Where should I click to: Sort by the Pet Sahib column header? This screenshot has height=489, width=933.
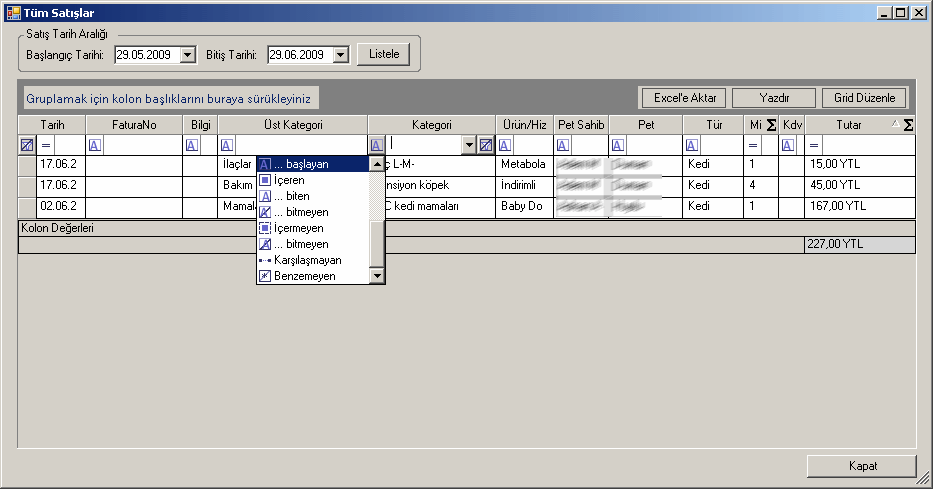(x=581, y=125)
